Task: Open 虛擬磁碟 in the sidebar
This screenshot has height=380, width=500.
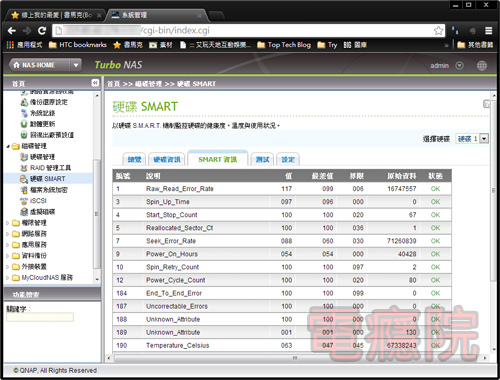Action: [x=43, y=212]
